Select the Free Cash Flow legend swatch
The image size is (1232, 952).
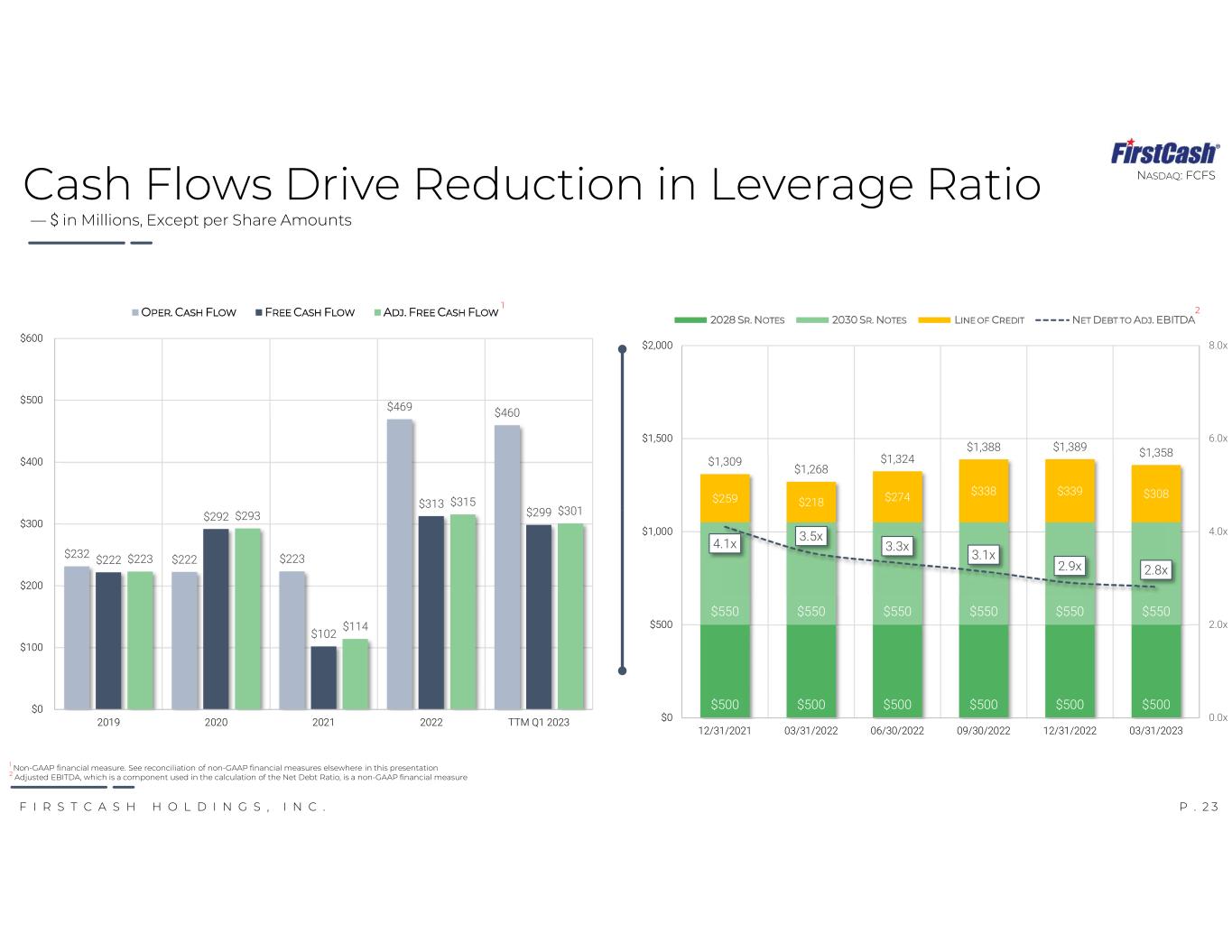[259, 312]
